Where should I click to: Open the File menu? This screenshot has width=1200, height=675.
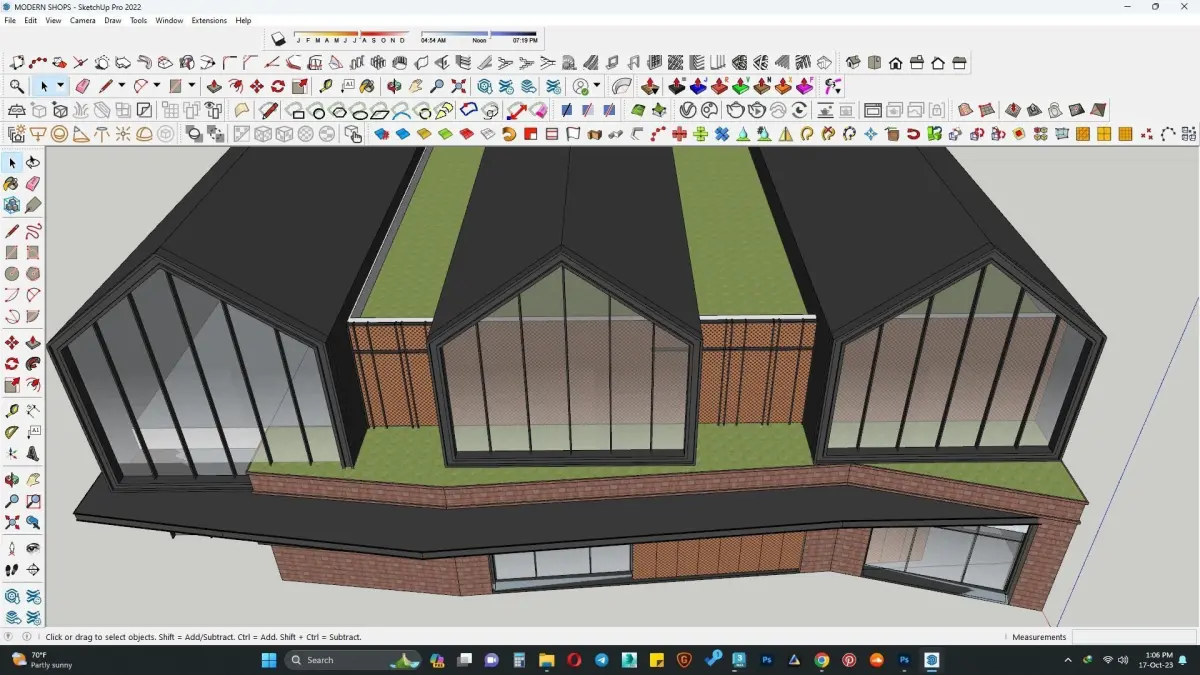(10, 20)
